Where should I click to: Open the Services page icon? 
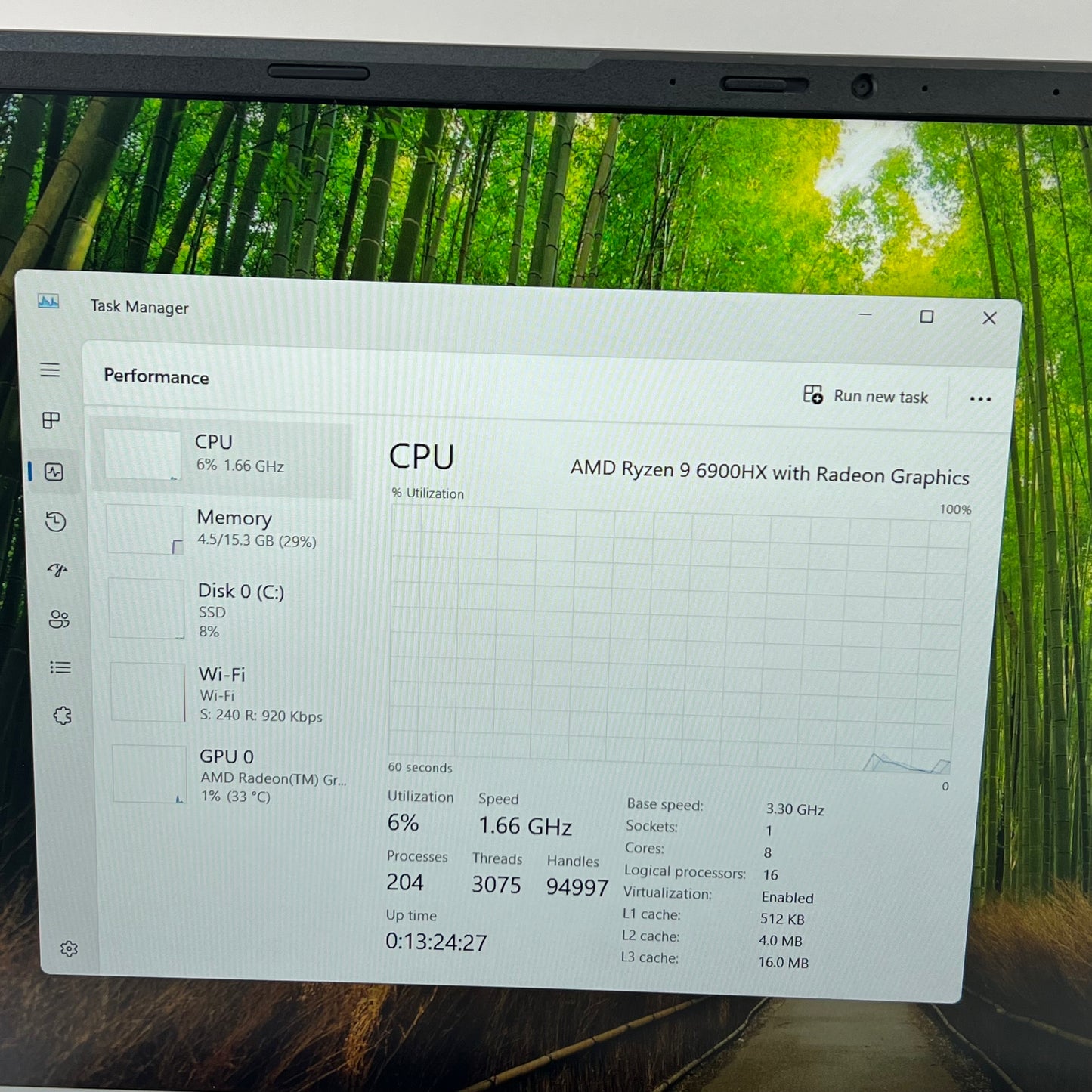[x=63, y=716]
